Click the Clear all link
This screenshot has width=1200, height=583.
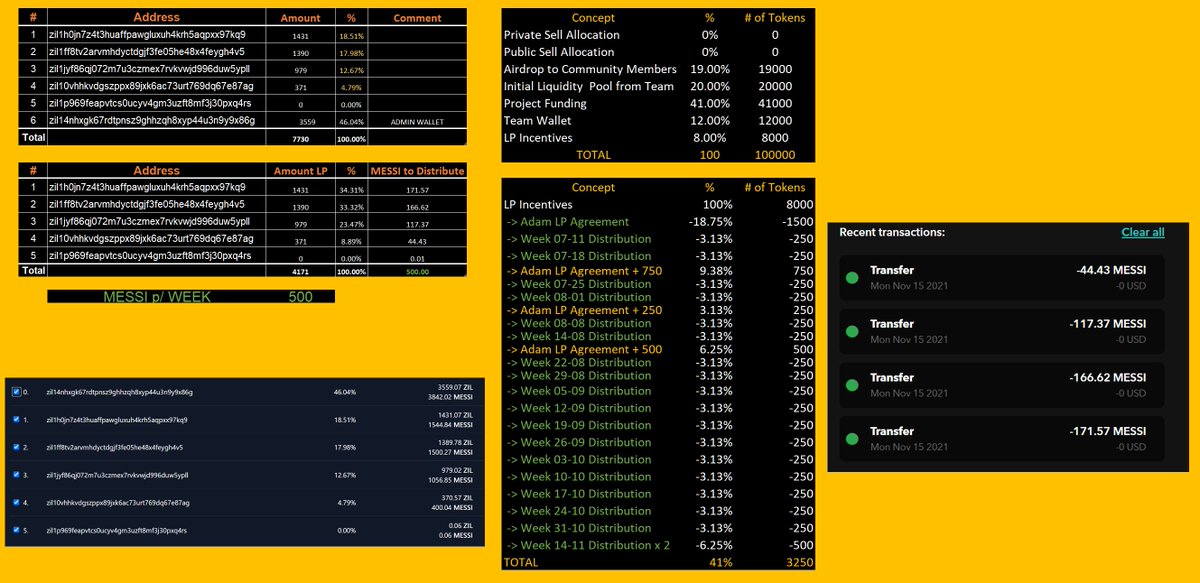pyautogui.click(x=1144, y=231)
